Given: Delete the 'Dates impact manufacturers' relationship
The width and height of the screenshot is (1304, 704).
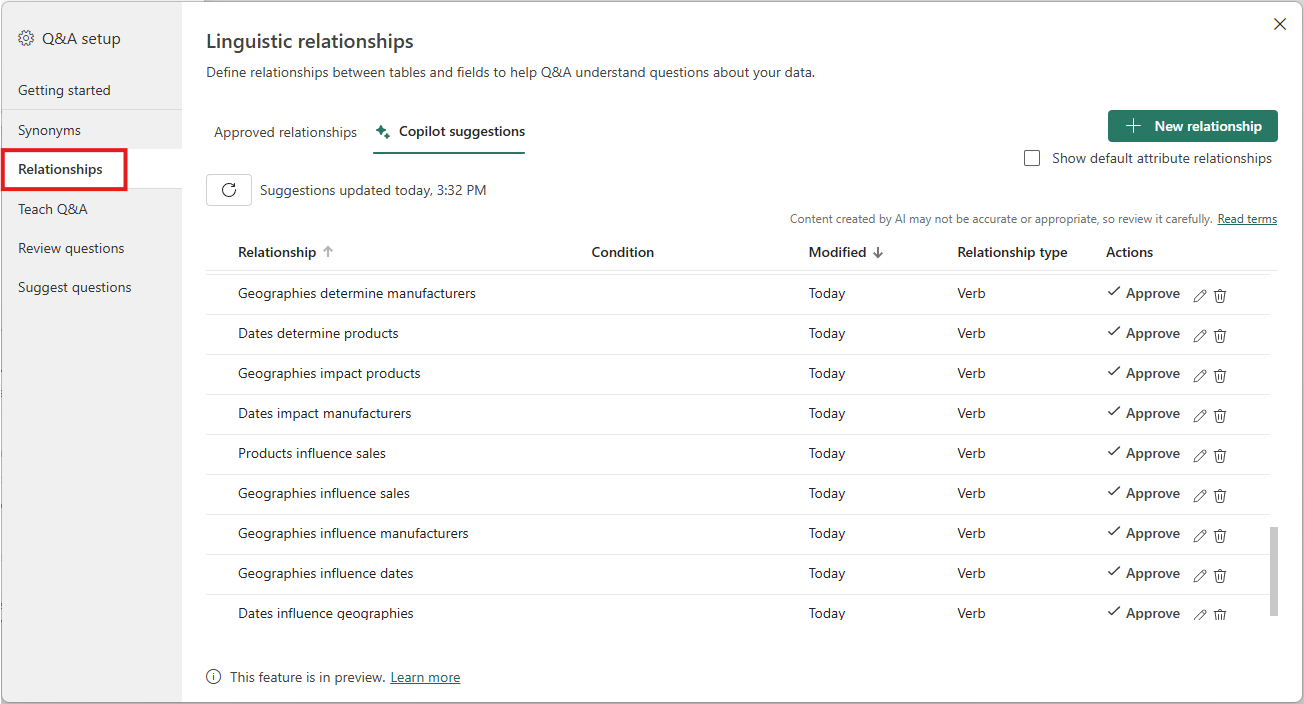Looking at the screenshot, I should coord(1220,415).
